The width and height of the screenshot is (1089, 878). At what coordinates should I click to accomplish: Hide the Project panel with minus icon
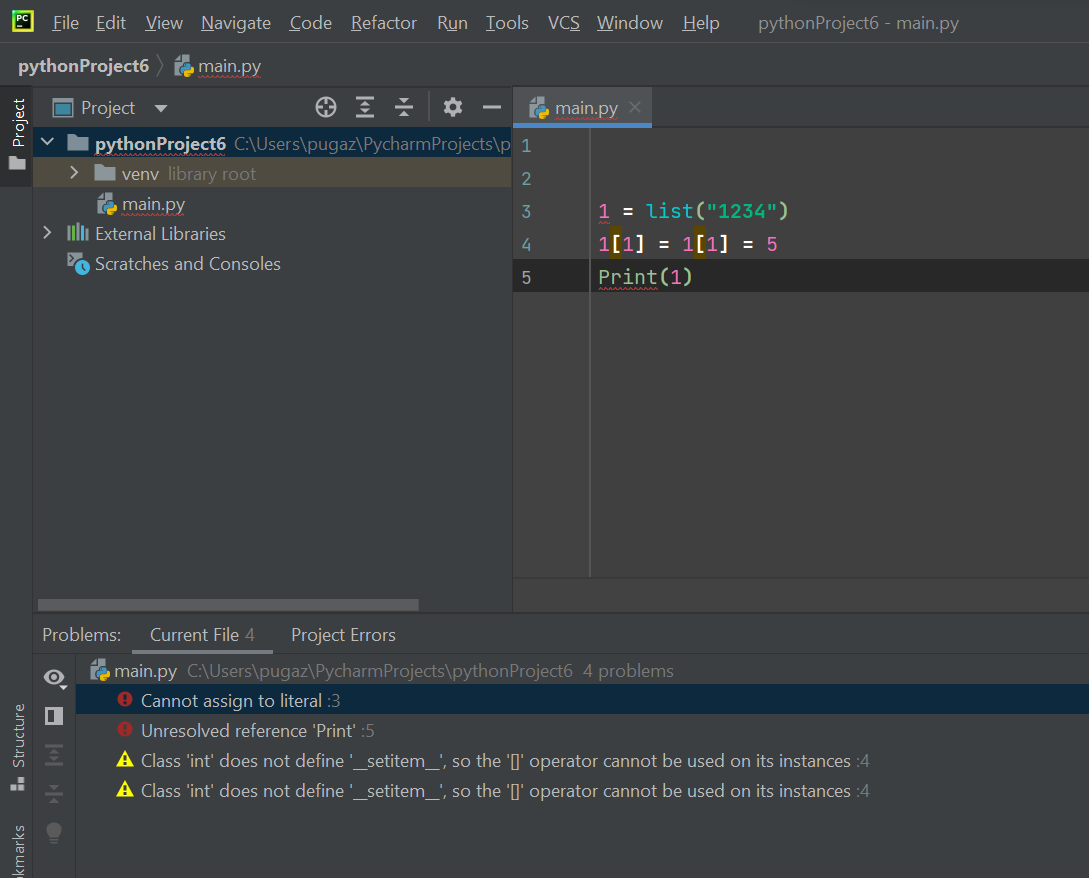pyautogui.click(x=492, y=107)
